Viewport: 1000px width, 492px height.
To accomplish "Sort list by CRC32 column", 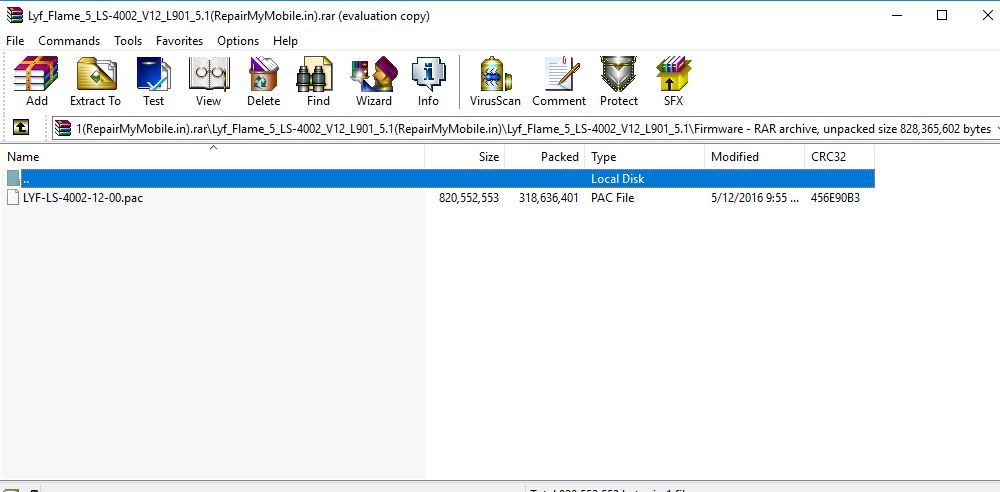I will coord(839,156).
